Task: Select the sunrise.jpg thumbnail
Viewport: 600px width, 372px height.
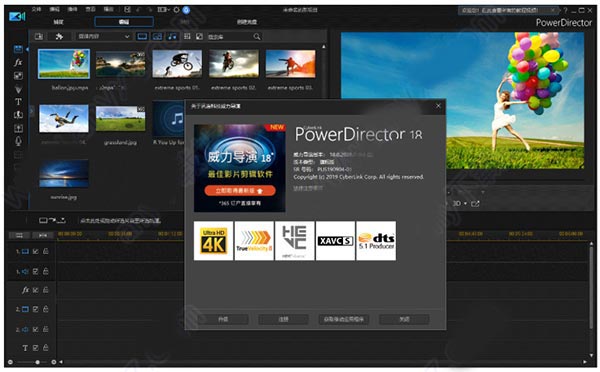Action: tap(64, 173)
